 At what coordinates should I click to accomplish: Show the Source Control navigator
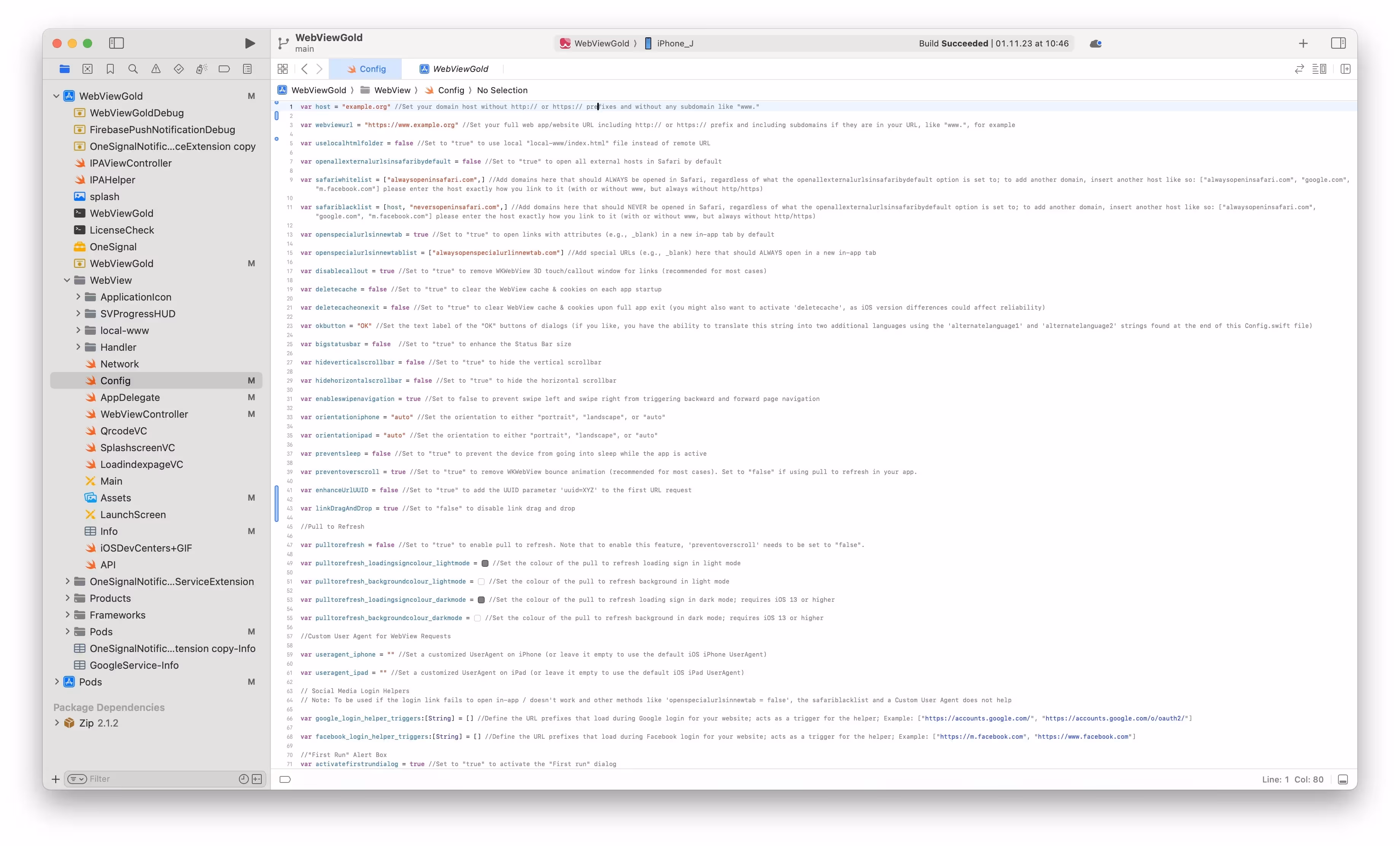(87, 69)
